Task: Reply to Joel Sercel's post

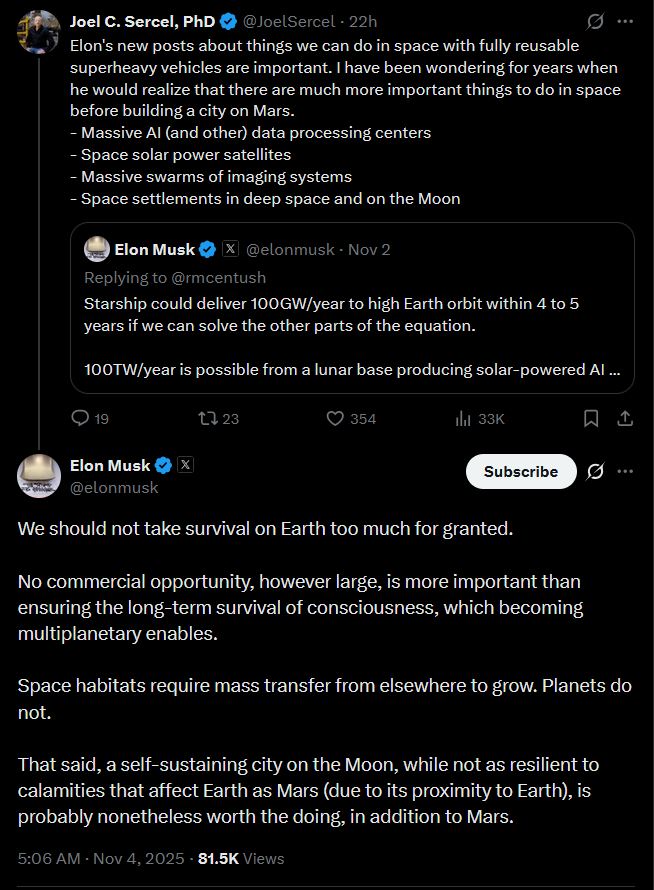Action: tap(82, 418)
